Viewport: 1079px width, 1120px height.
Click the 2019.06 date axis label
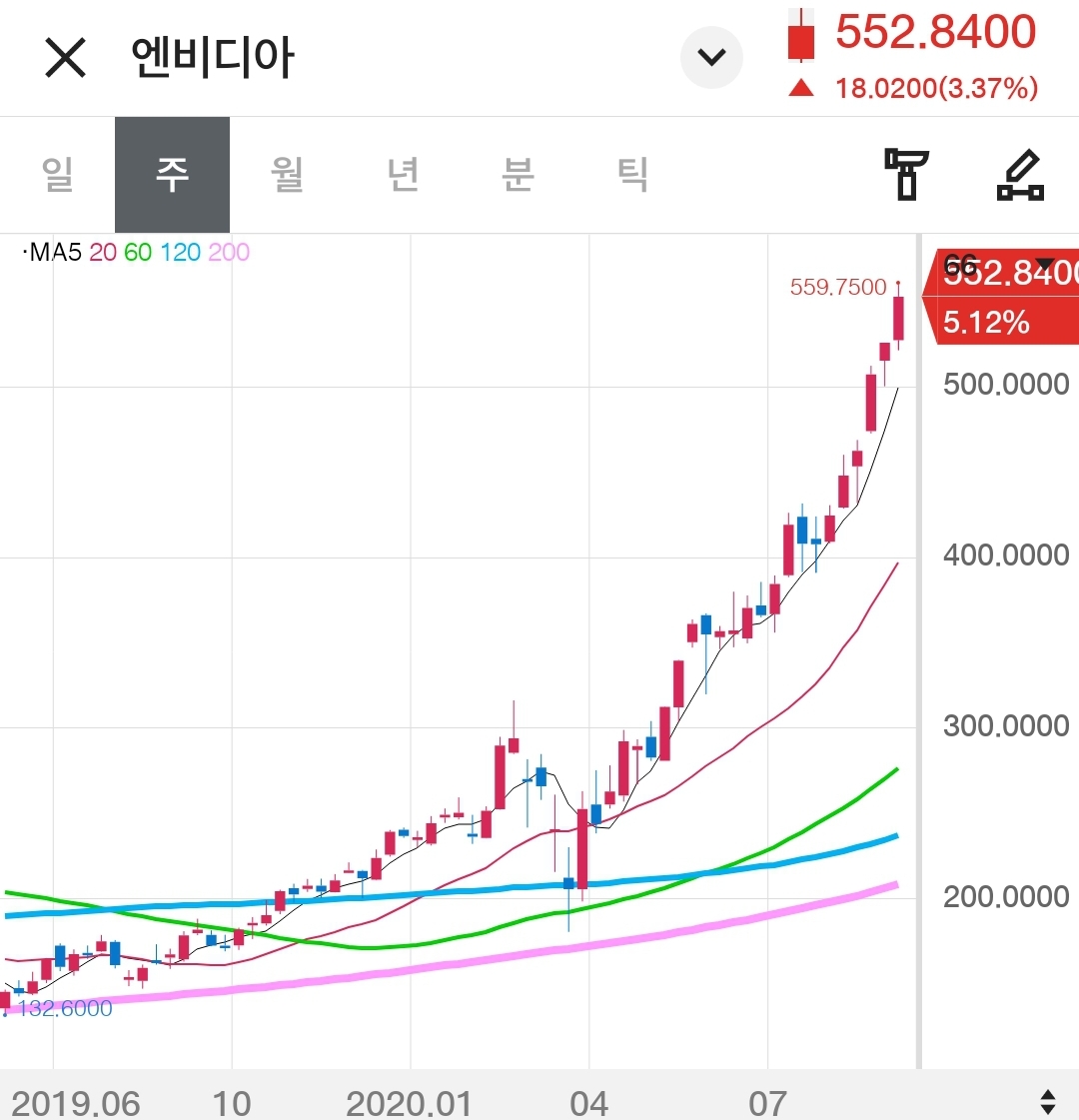click(76, 1104)
